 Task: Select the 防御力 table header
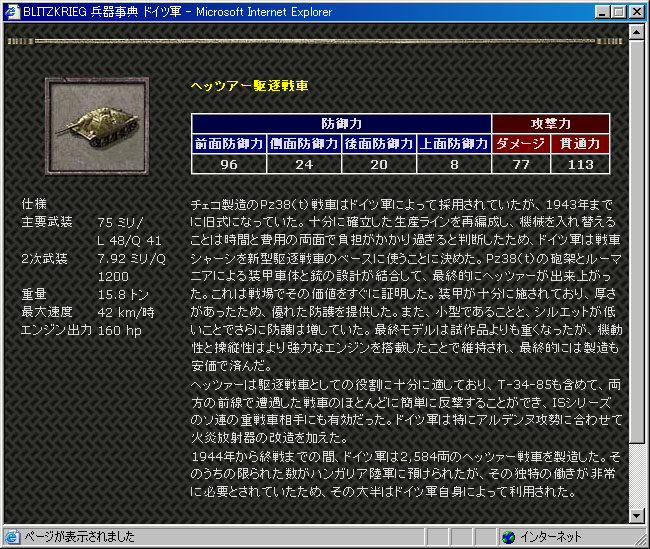click(341, 123)
